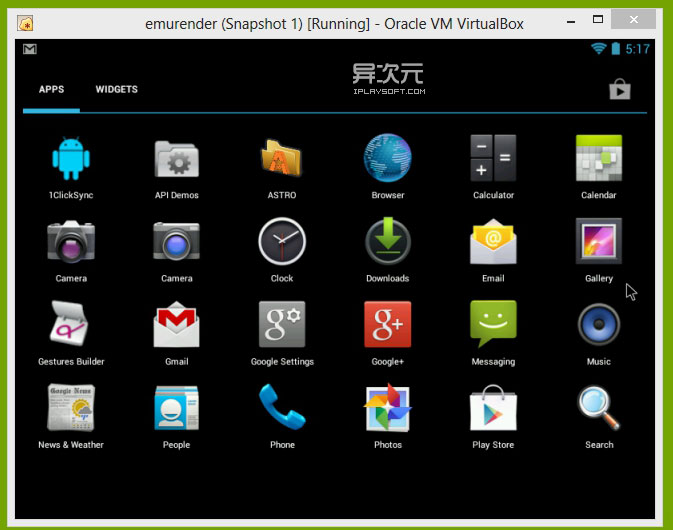Launch the Clock app
Viewport: 673px width, 530px height.
click(x=282, y=242)
